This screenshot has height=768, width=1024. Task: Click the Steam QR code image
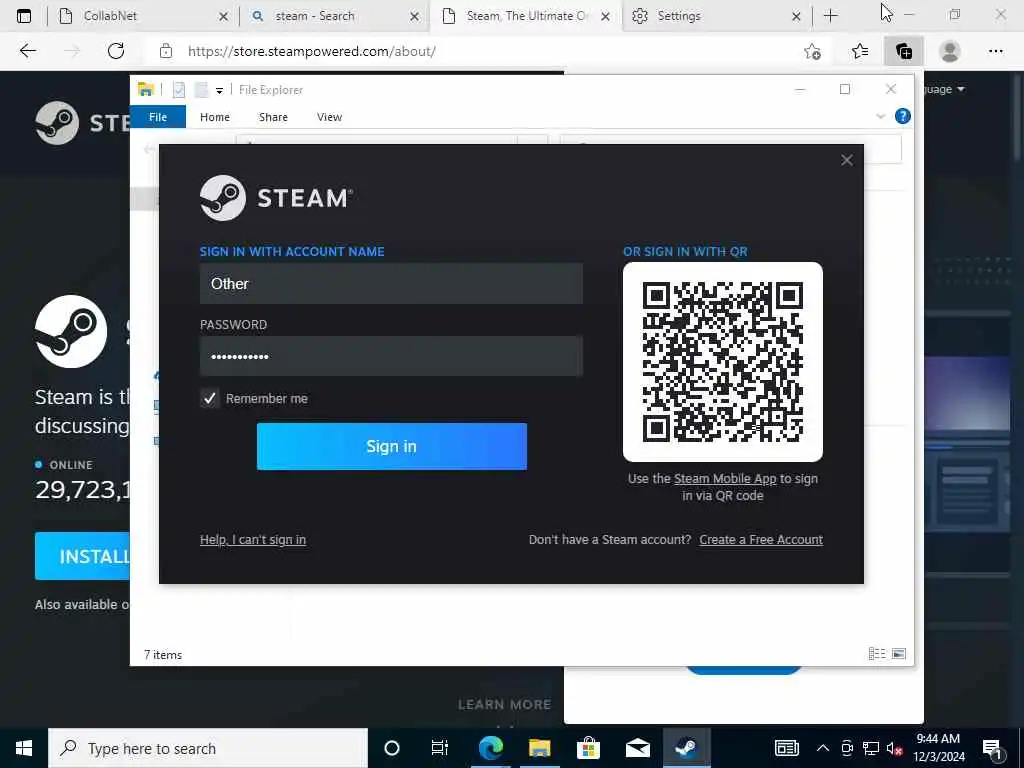[722, 362]
